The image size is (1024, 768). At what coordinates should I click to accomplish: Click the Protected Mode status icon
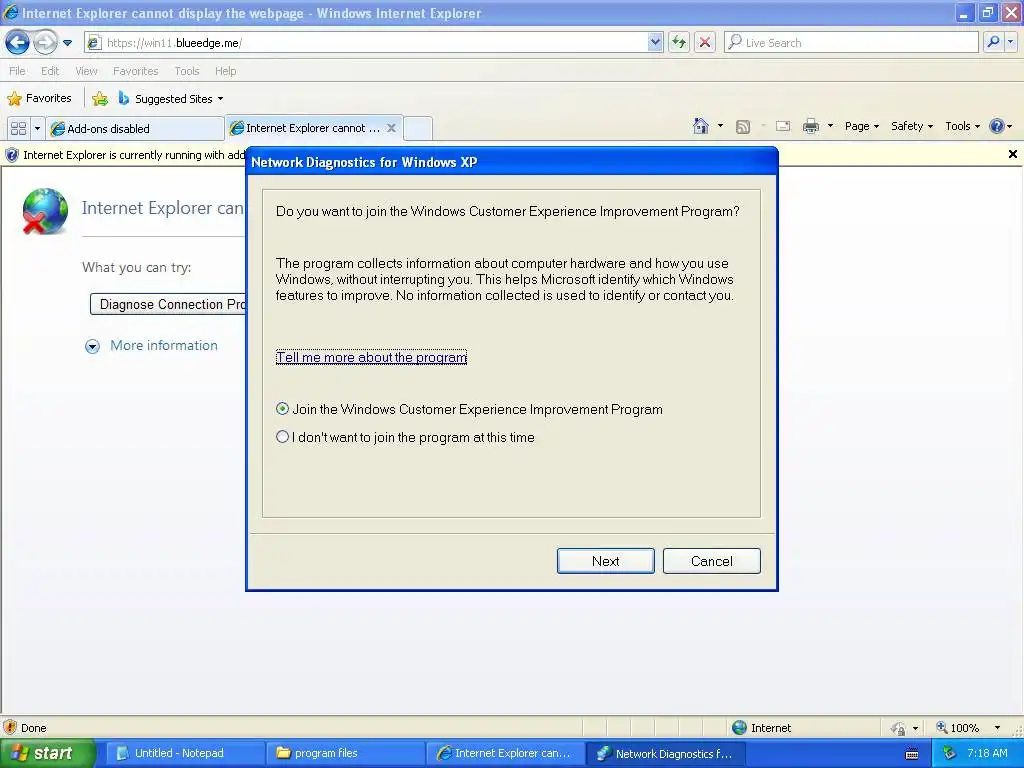899,728
